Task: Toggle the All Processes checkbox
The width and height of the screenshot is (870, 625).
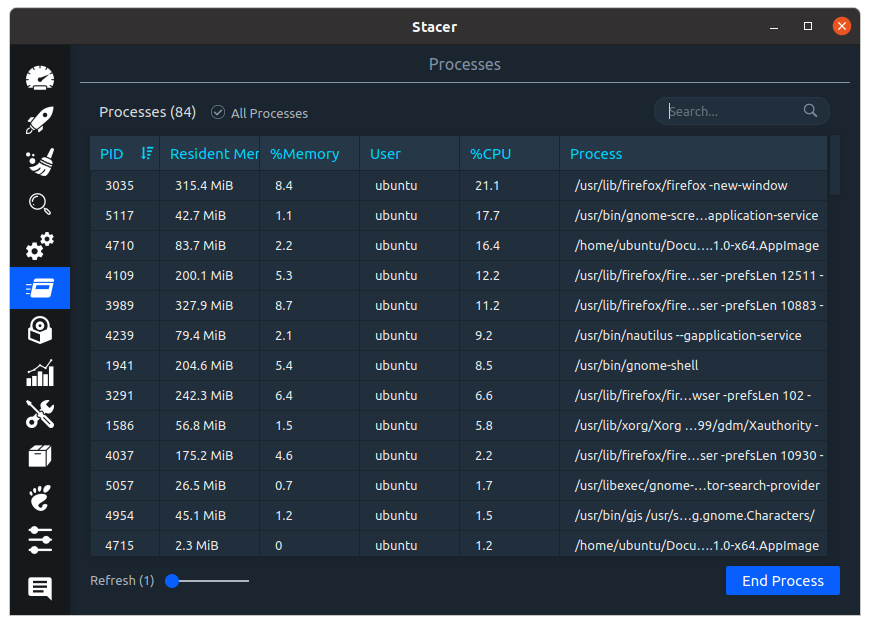Action: pos(218,113)
